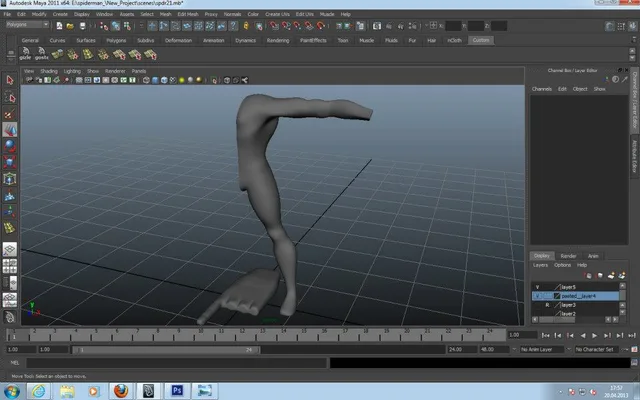Toggle visibility V of layer5
Viewport: 640px width, 400px height.
pyautogui.click(x=537, y=287)
